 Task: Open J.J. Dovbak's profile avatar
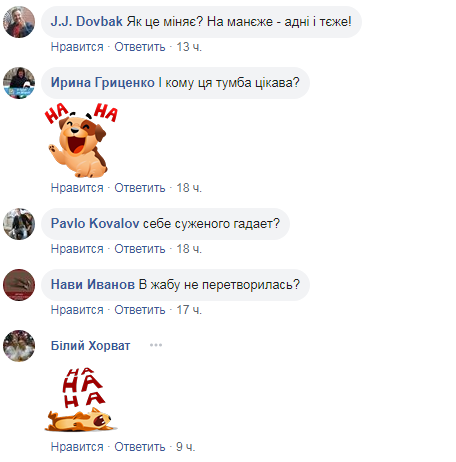pyautogui.click(x=19, y=22)
